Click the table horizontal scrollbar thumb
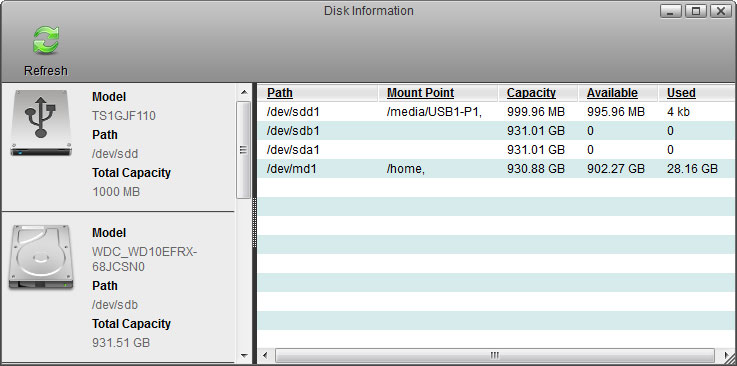This screenshot has width=737, height=366. click(x=494, y=355)
